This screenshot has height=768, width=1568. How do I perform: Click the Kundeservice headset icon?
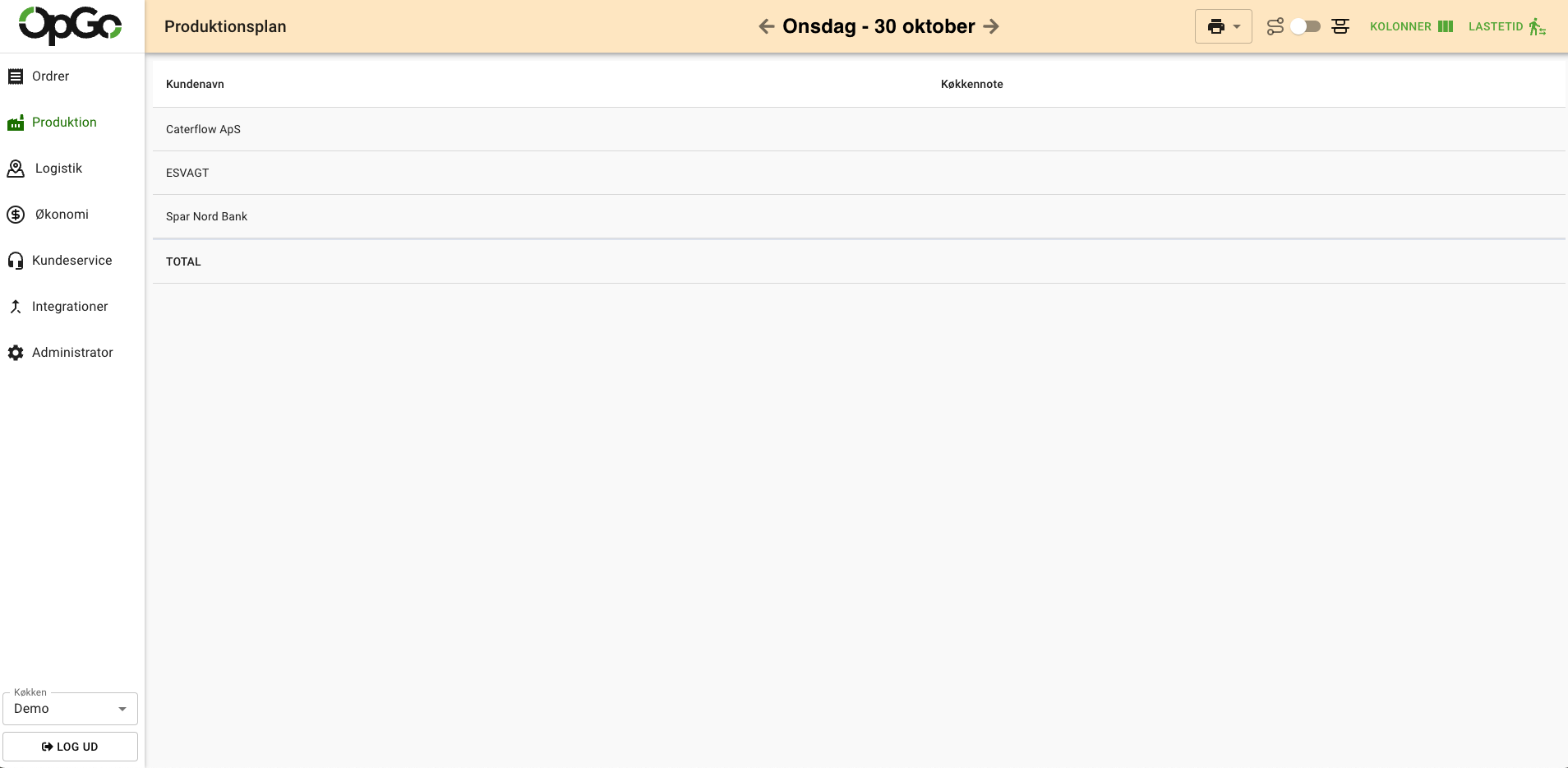tap(16, 261)
